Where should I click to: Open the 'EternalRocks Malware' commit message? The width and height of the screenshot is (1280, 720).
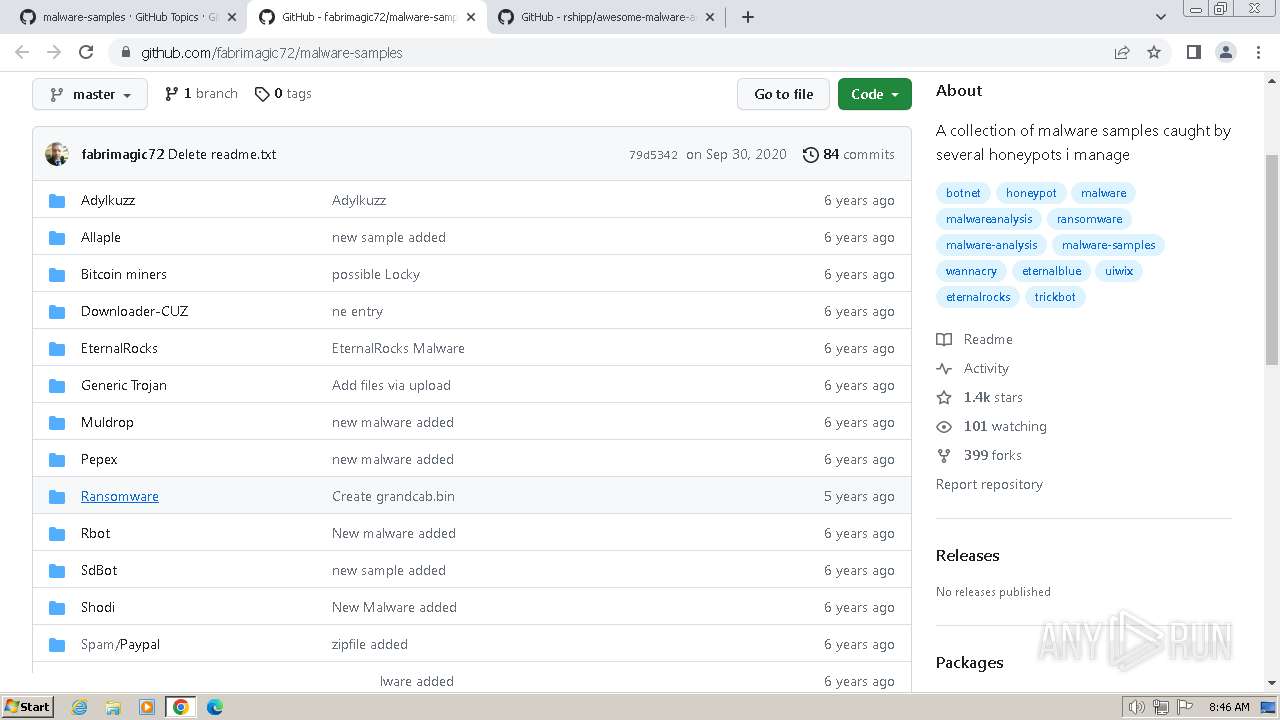[x=398, y=348]
